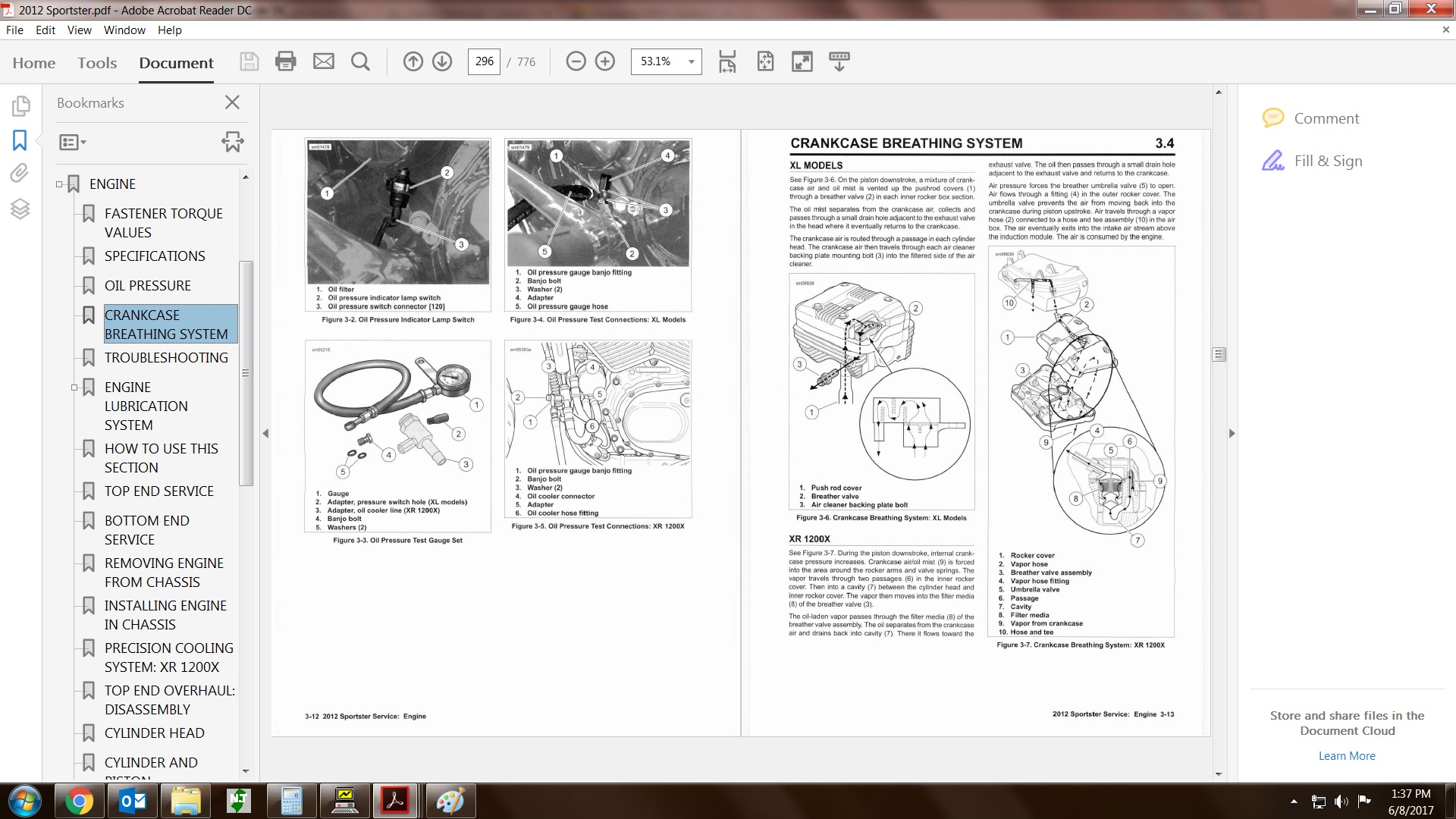Go to next page arrow
This screenshot has height=819, width=1456.
(x=442, y=61)
